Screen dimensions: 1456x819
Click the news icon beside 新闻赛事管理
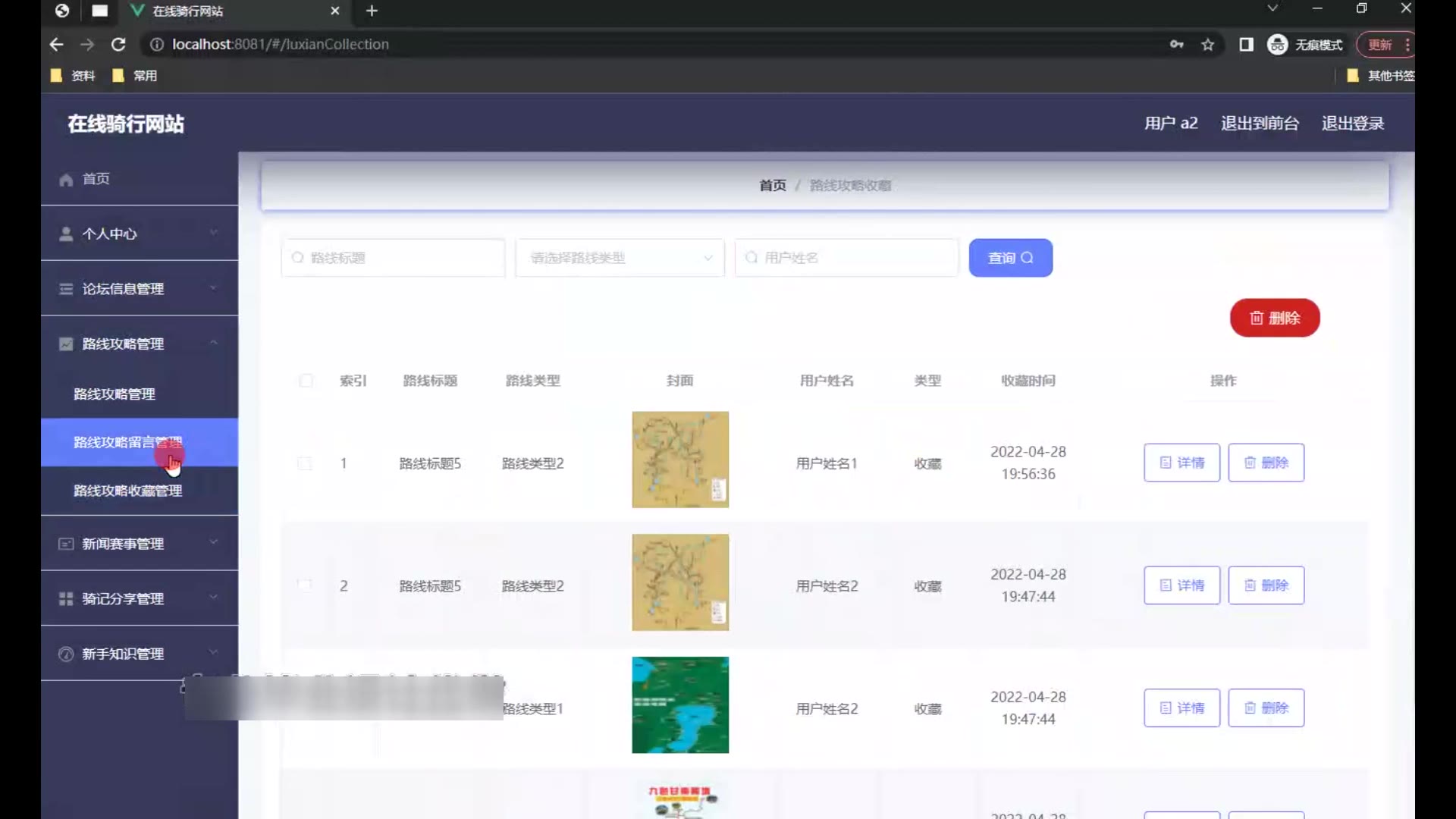[66, 544]
